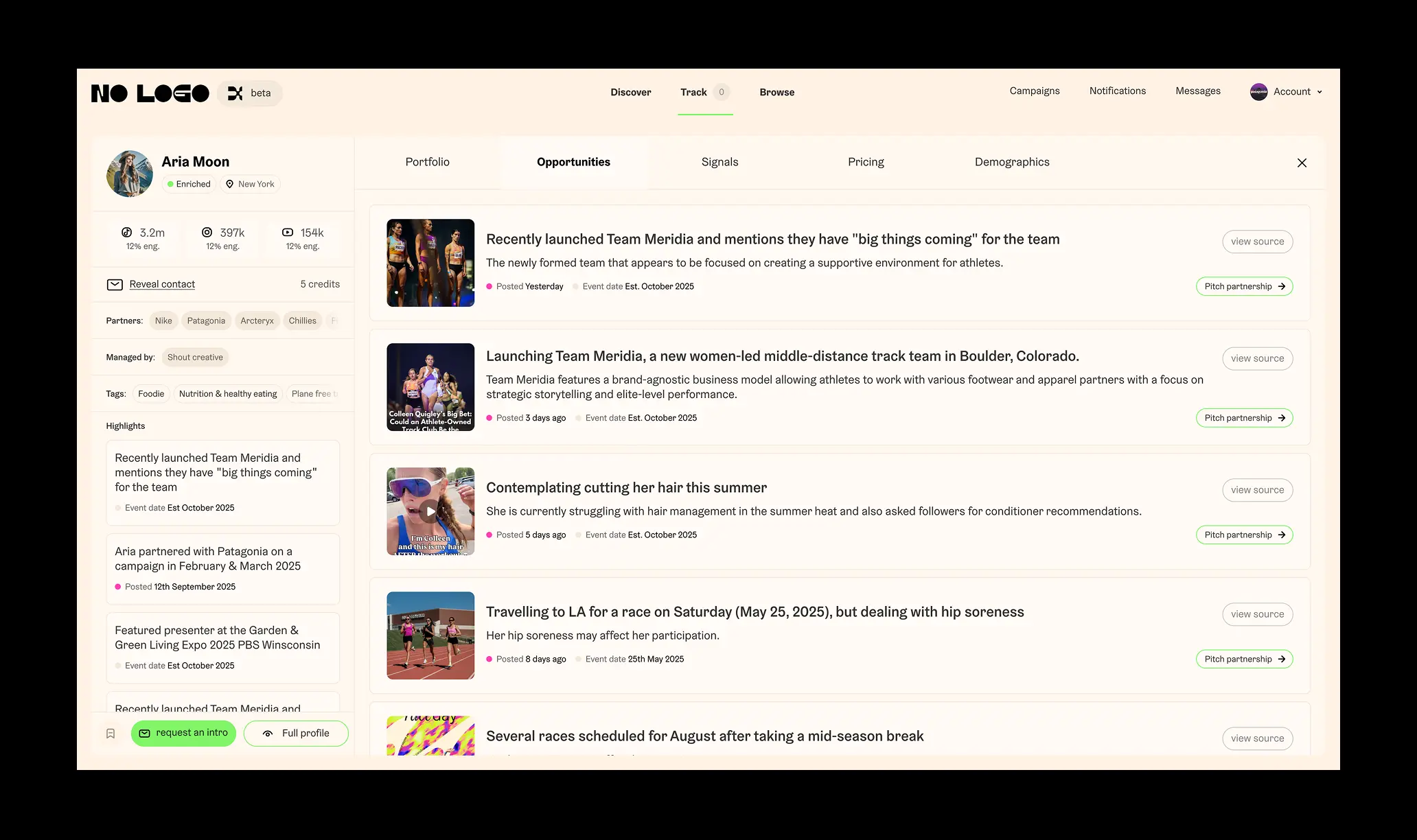Play the hair video thumbnail
1417x840 pixels.
coord(430,511)
